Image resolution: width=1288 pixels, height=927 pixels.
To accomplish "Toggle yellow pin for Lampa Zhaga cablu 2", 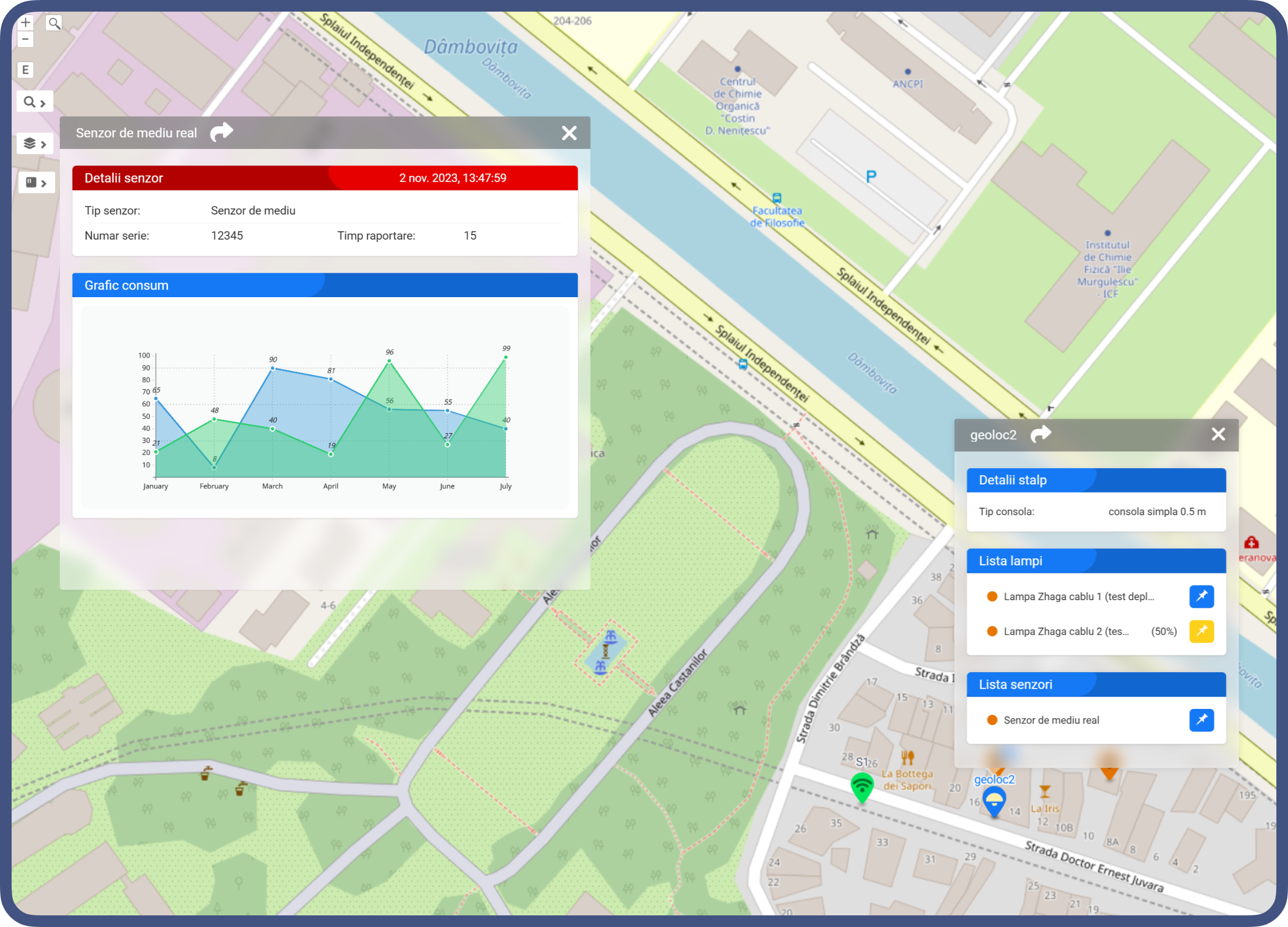I will (1201, 631).
